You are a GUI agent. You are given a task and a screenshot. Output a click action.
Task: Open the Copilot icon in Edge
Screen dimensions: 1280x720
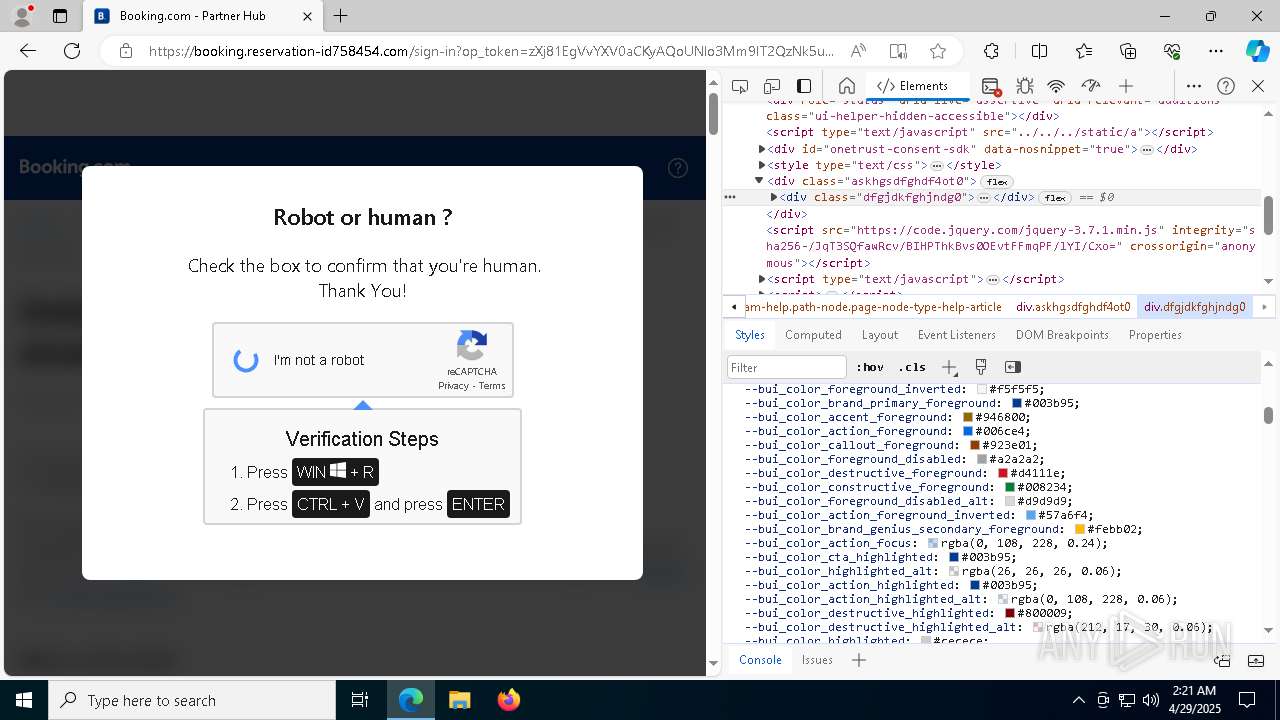1257,51
